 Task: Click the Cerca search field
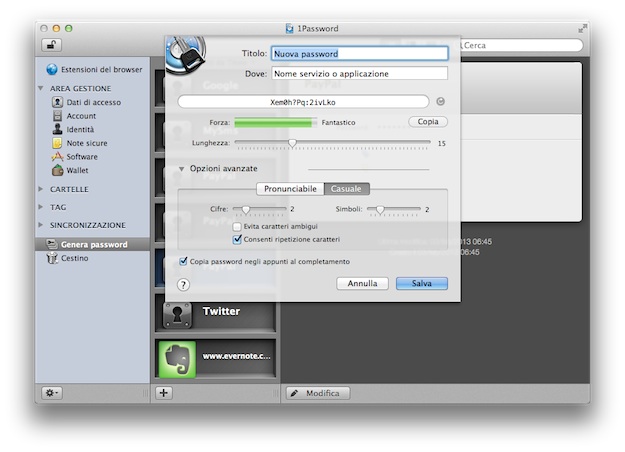[x=520, y=45]
